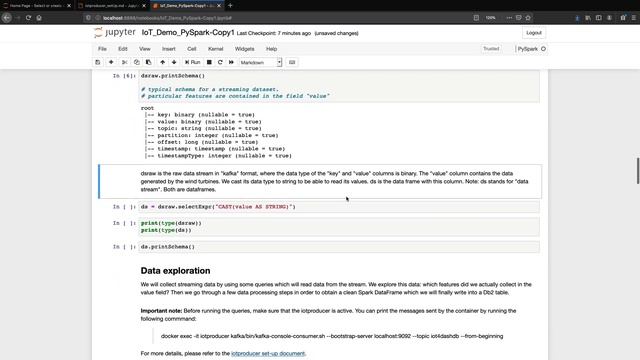Open the browser page actions ellipsis
Screen dimensions: 640x360
point(509,18)
